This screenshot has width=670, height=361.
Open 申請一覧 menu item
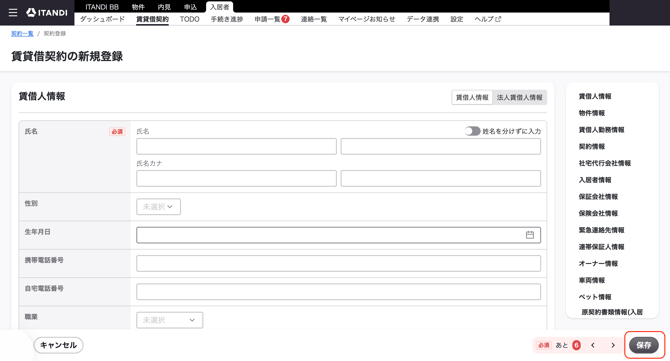[267, 19]
